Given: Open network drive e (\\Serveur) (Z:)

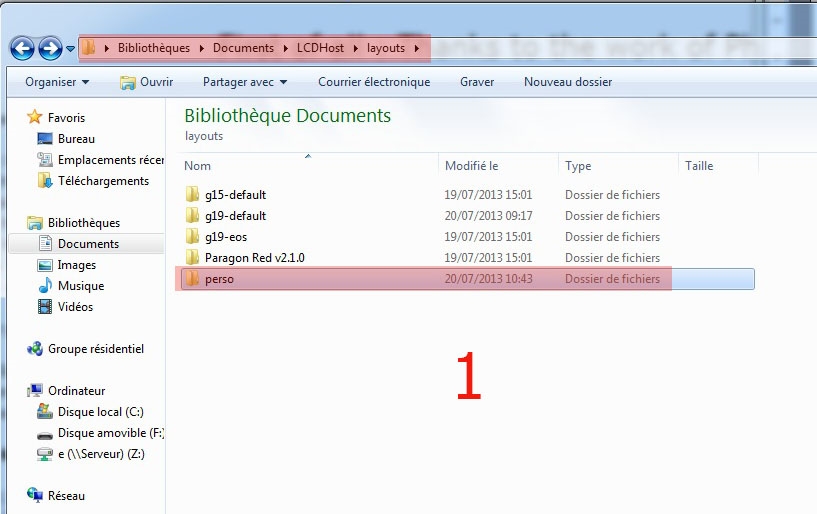Looking at the screenshot, I should [x=101, y=454].
